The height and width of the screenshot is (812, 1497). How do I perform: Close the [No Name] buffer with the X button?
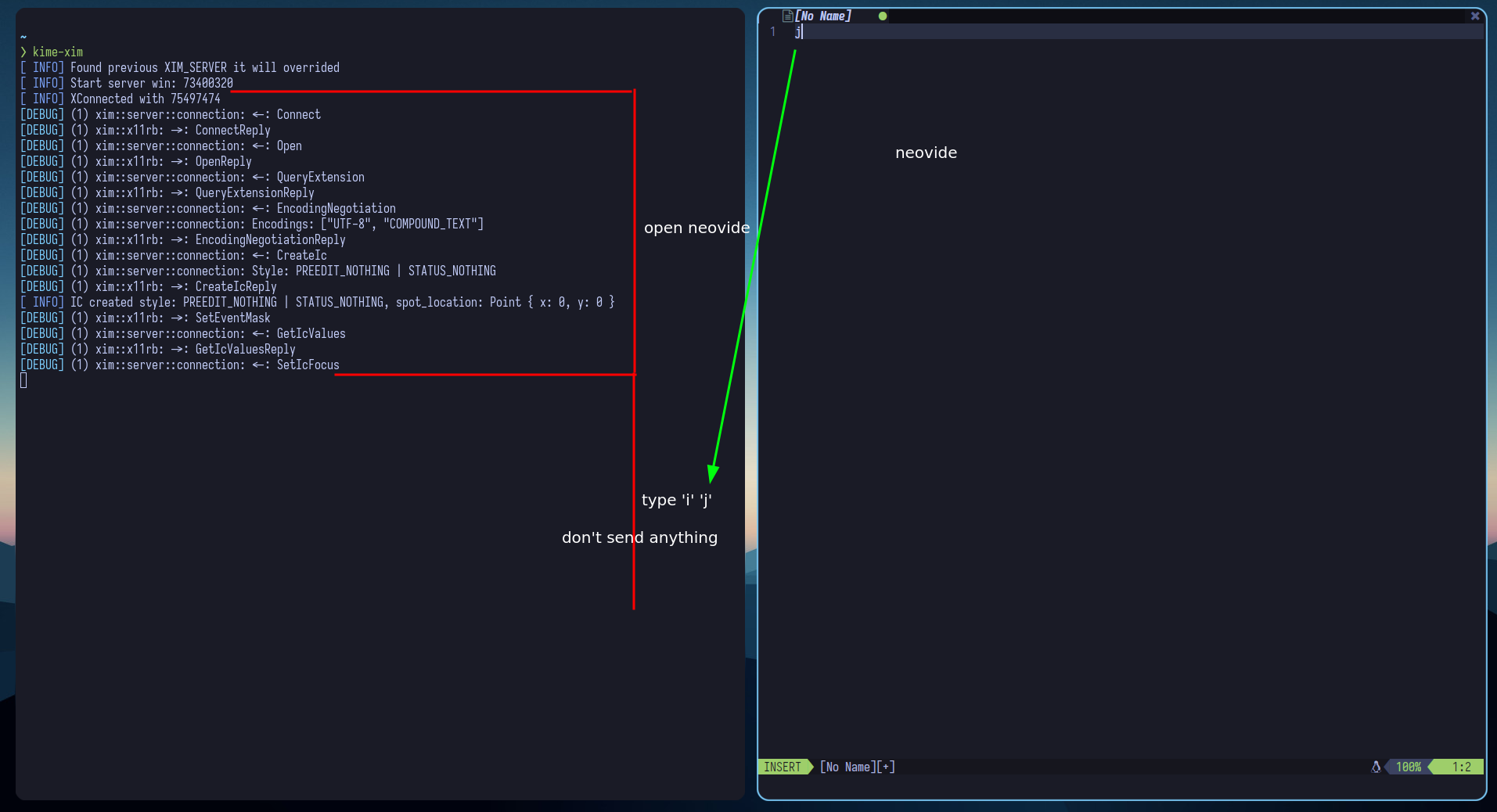click(x=1474, y=16)
